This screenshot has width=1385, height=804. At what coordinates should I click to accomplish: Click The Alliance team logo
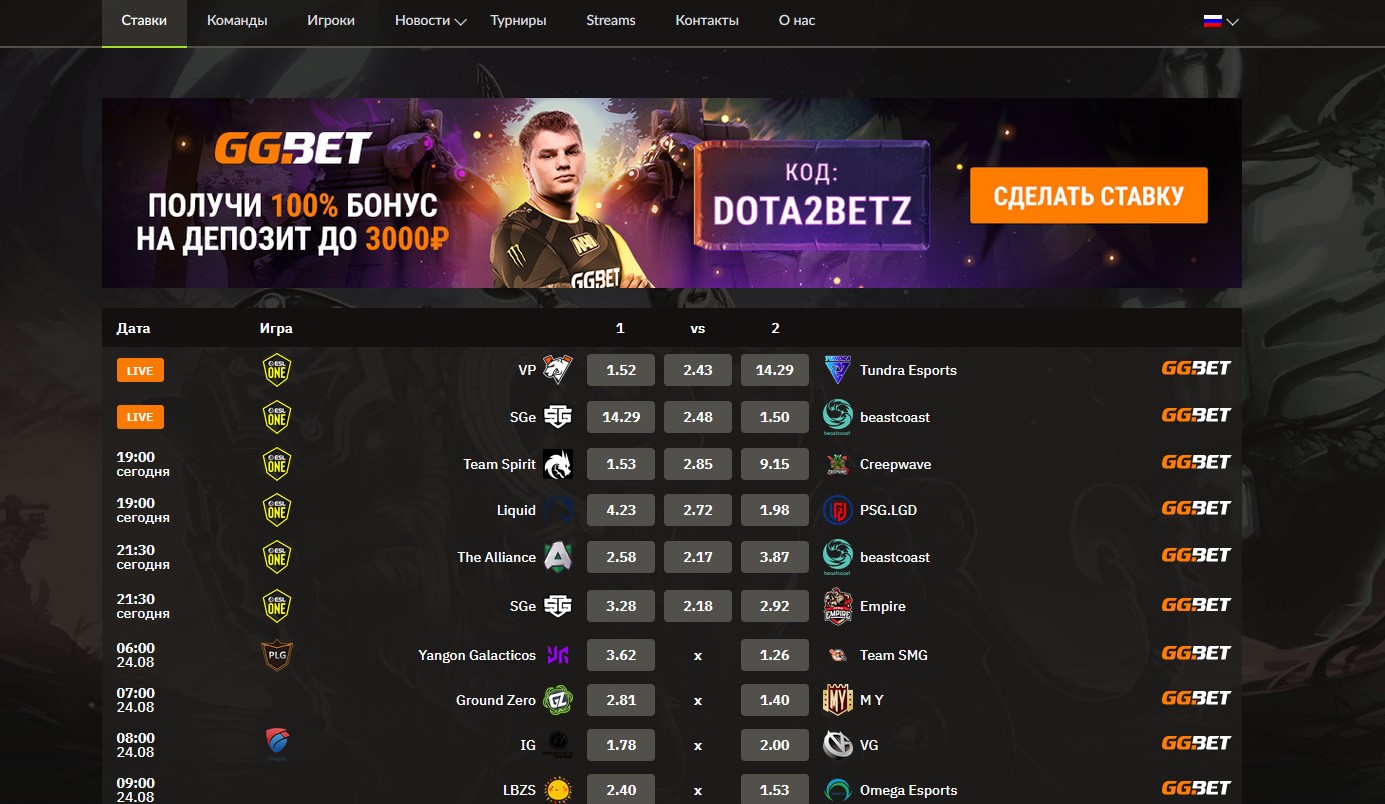[558, 557]
